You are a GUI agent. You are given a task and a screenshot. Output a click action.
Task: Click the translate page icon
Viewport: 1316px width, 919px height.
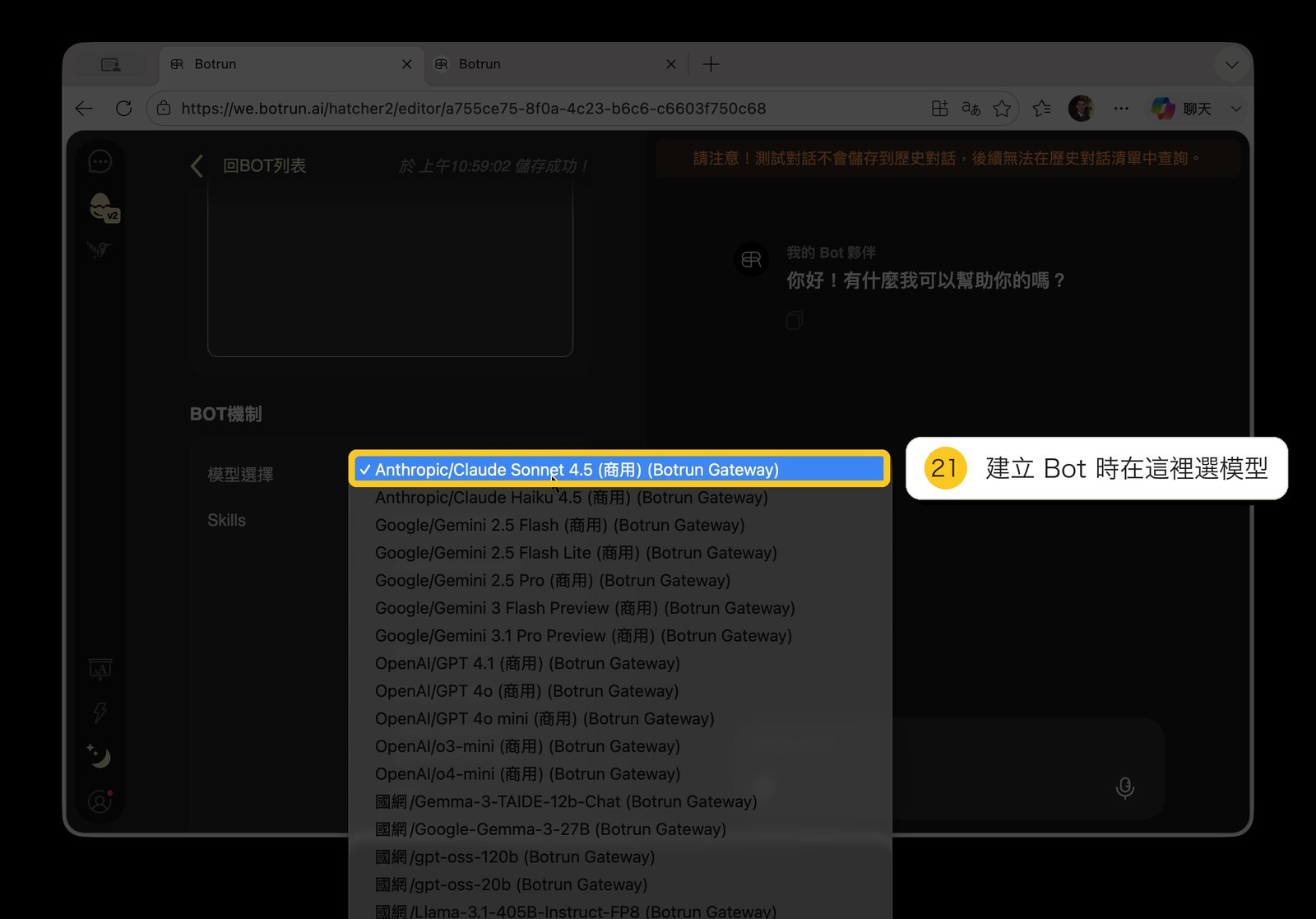tap(971, 109)
